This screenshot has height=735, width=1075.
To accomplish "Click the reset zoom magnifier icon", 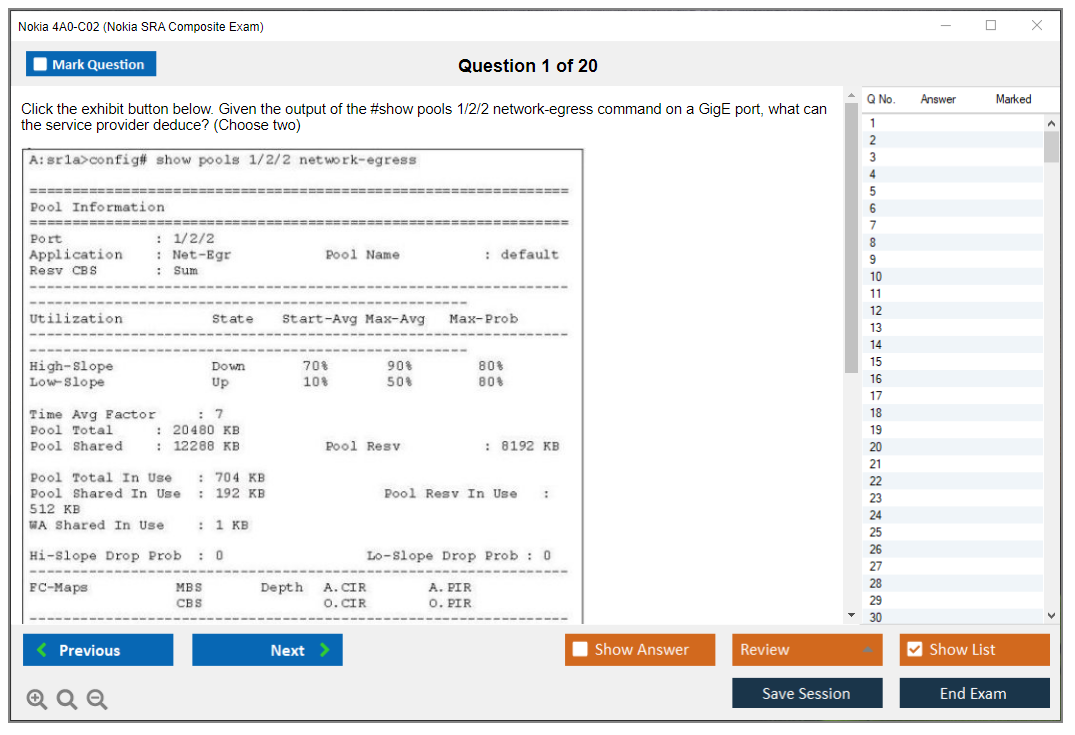I will (67, 700).
